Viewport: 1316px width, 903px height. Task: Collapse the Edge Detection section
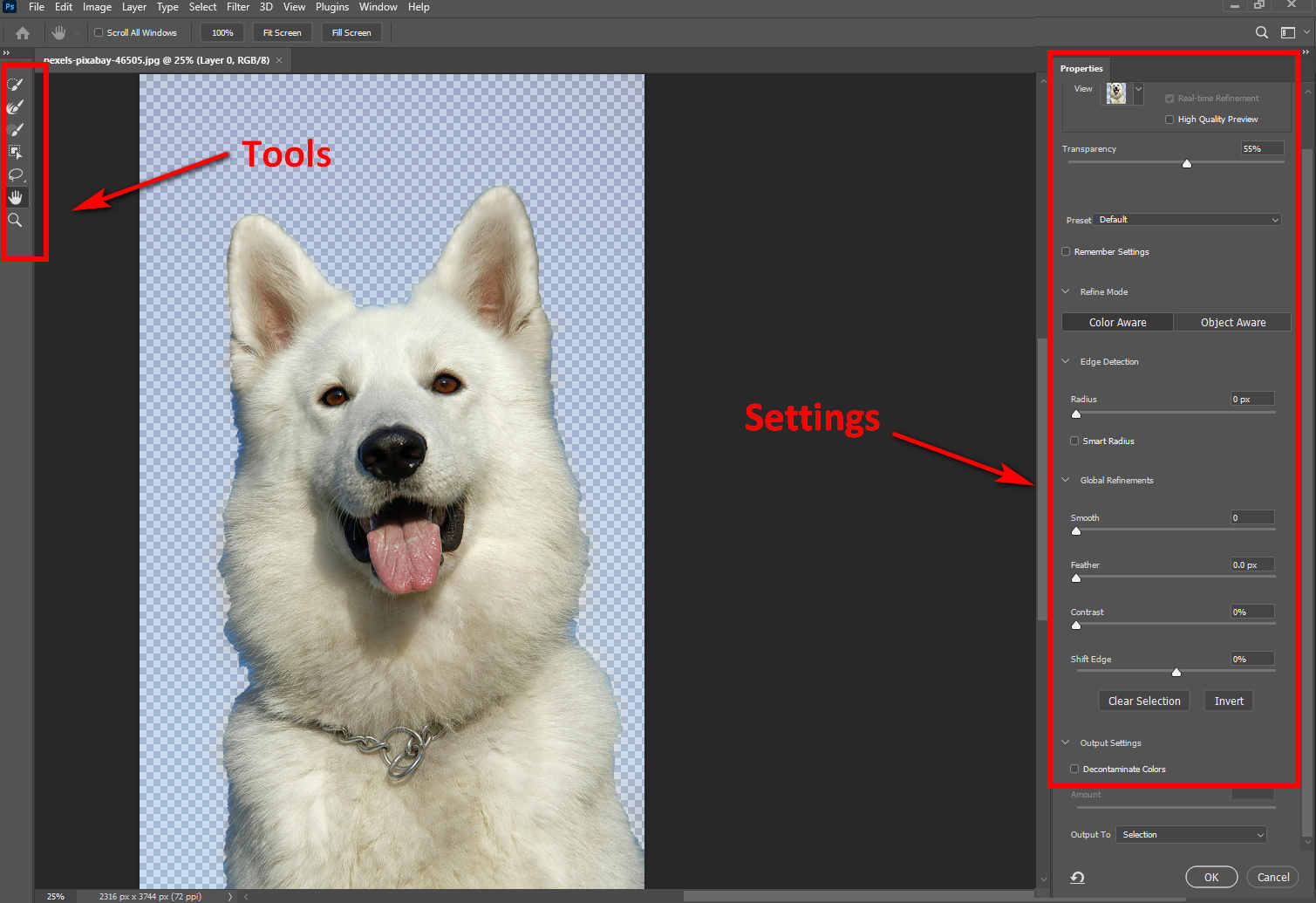(x=1066, y=361)
